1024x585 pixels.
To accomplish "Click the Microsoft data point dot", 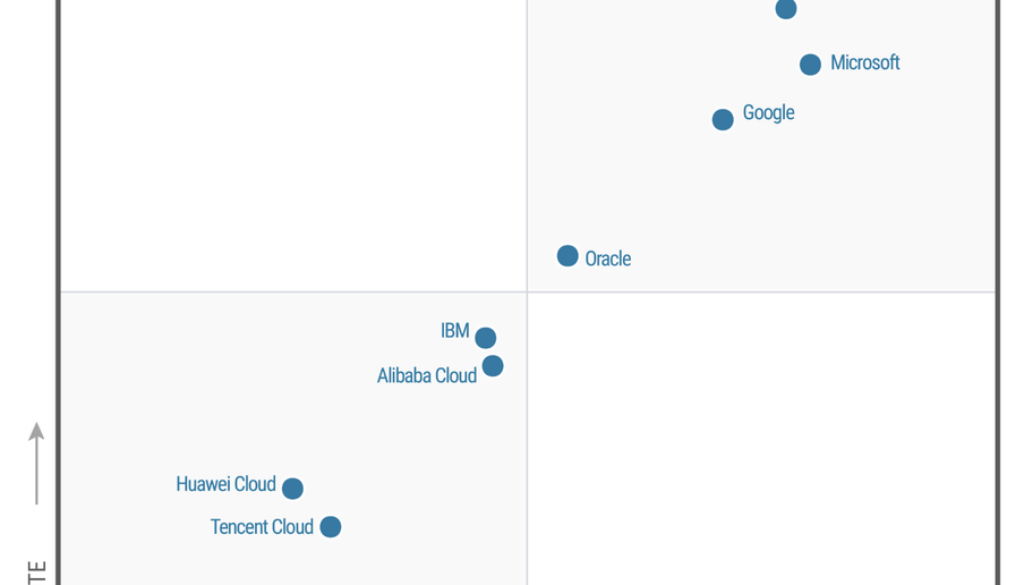I will click(810, 64).
